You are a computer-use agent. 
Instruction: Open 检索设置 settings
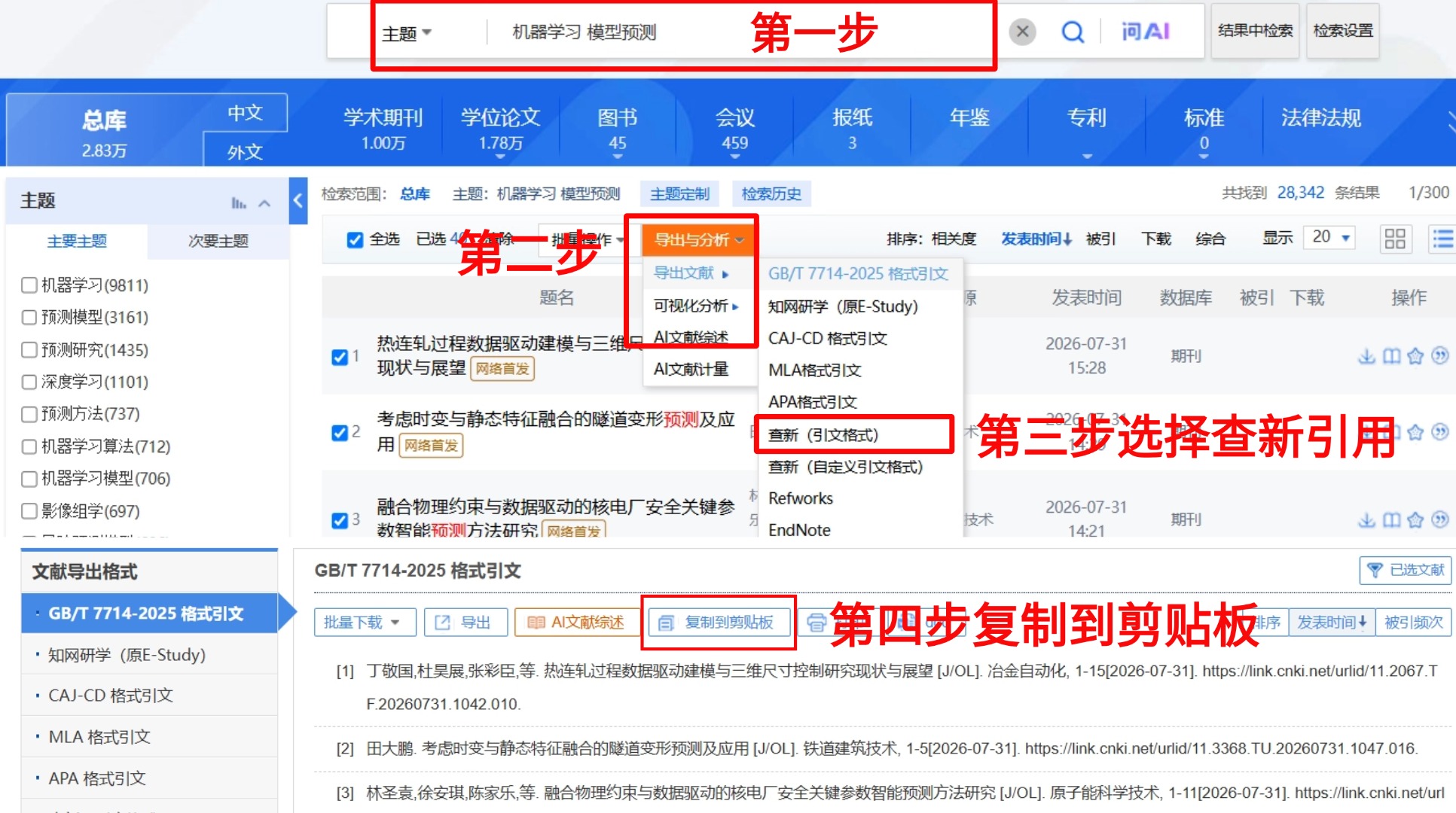point(1343,31)
